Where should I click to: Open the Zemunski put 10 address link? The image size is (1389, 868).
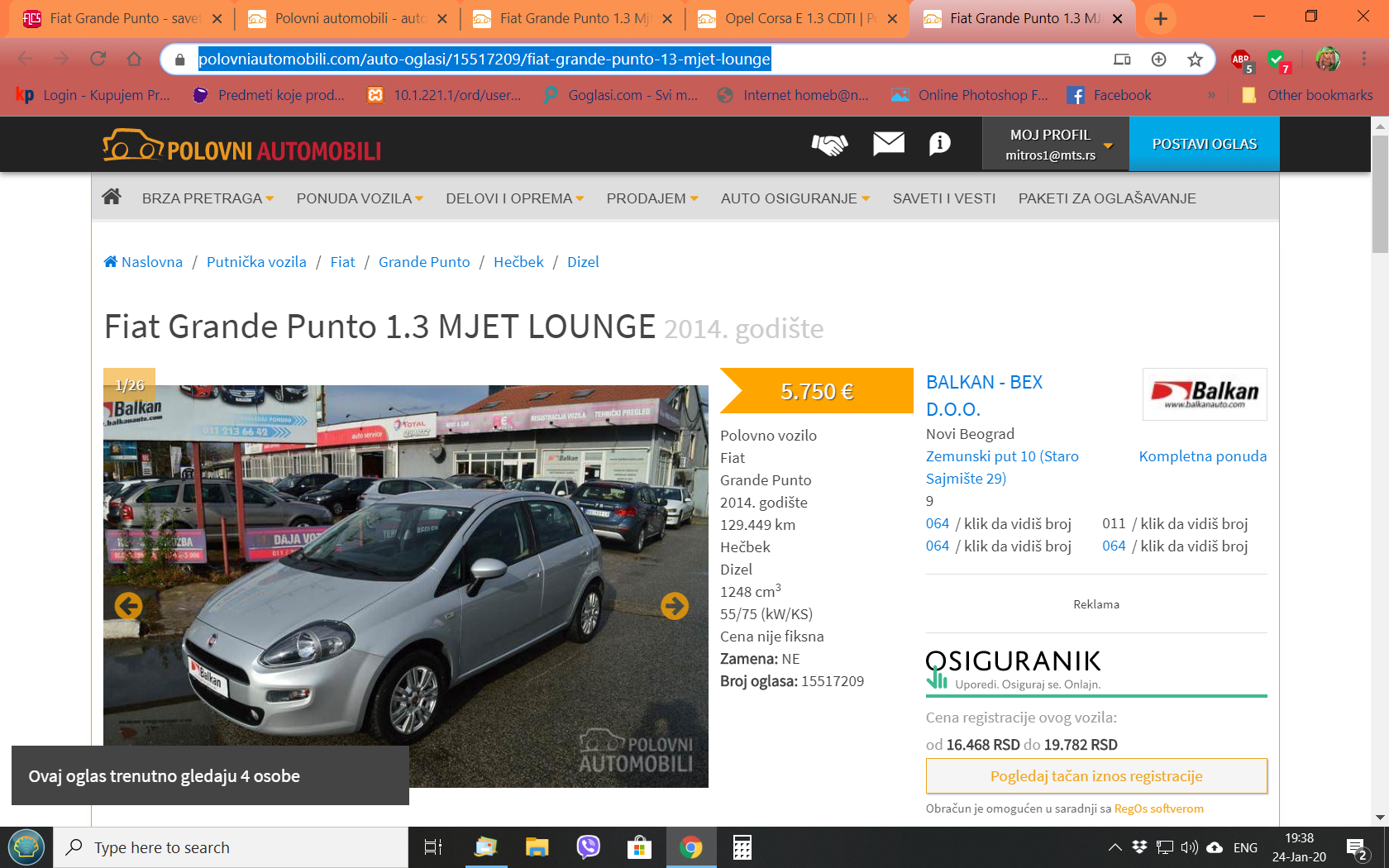[x=1002, y=467]
